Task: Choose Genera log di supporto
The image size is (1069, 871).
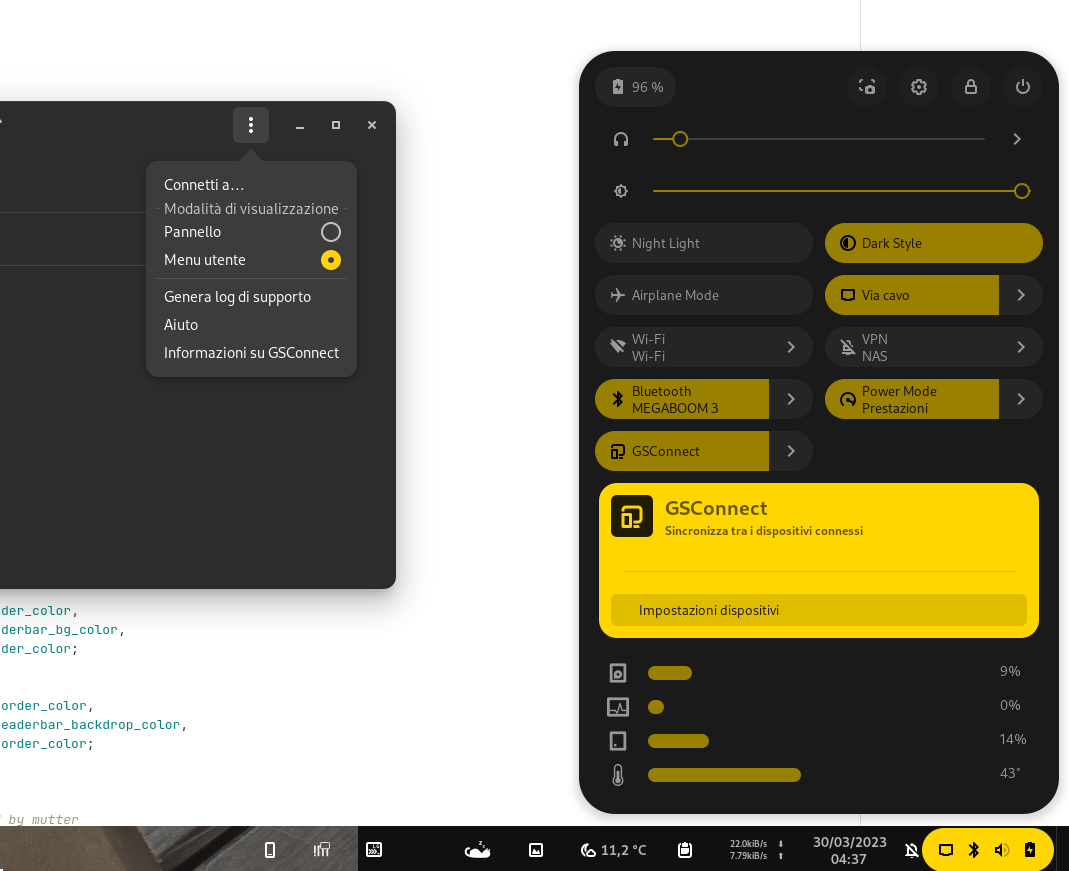Action: point(251,296)
